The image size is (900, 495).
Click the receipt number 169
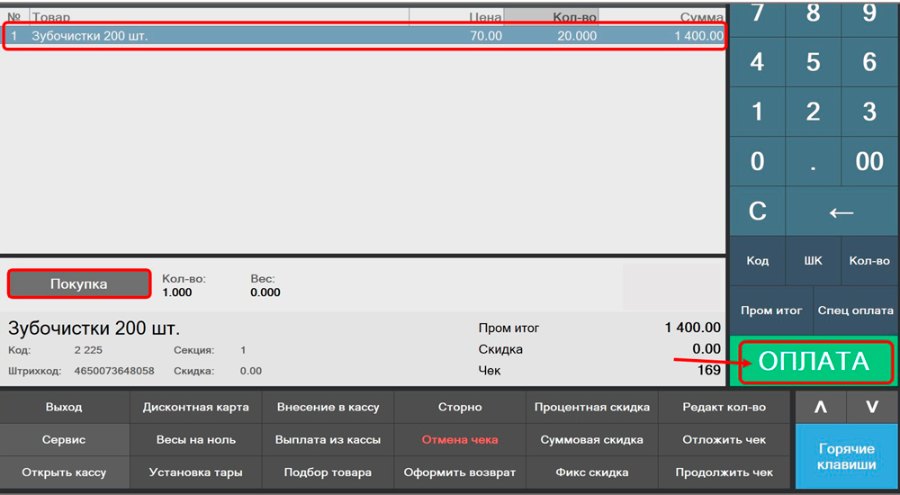pyautogui.click(x=709, y=370)
